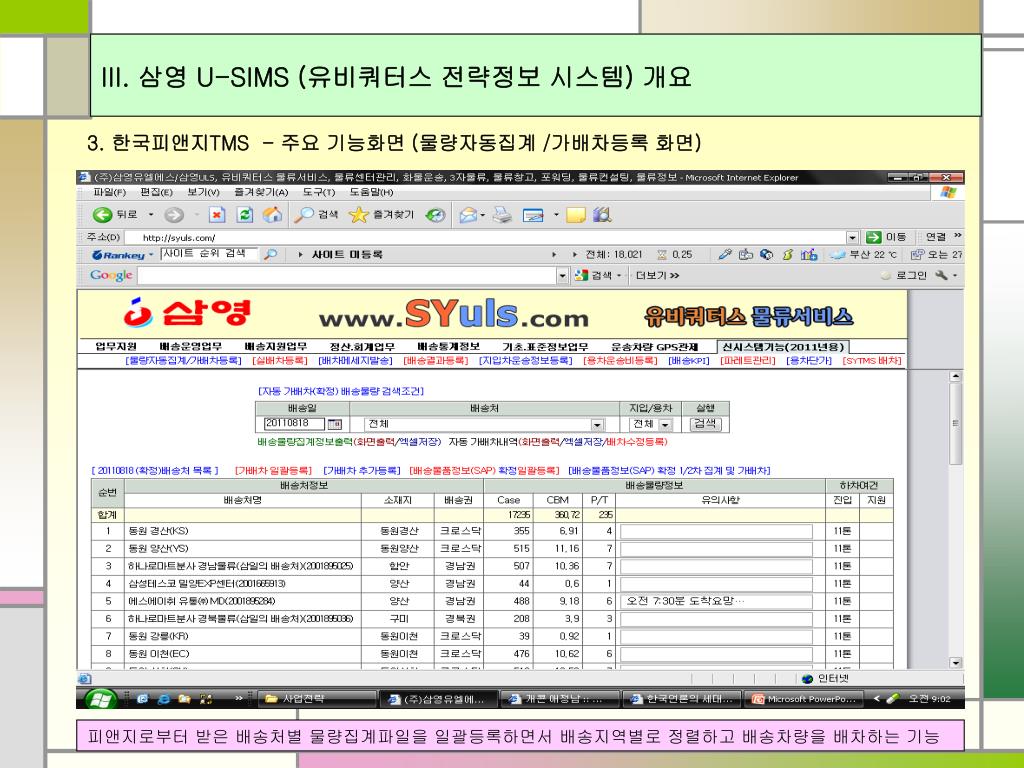Open the 운송차량 GPS관제 navigation item
Image resolution: width=1024 pixels, height=768 pixels.
tap(654, 347)
